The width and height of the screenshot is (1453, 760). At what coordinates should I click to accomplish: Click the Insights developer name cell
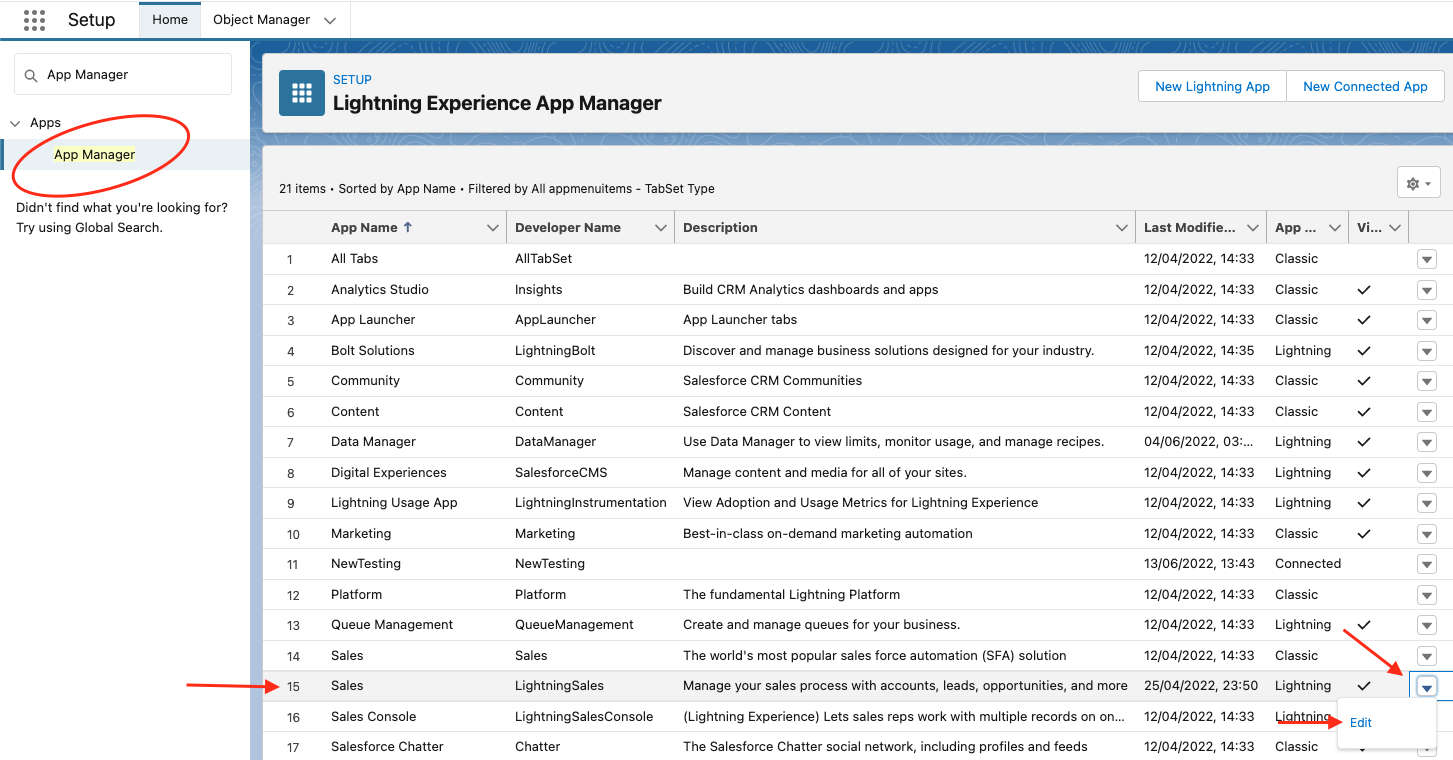pos(539,290)
